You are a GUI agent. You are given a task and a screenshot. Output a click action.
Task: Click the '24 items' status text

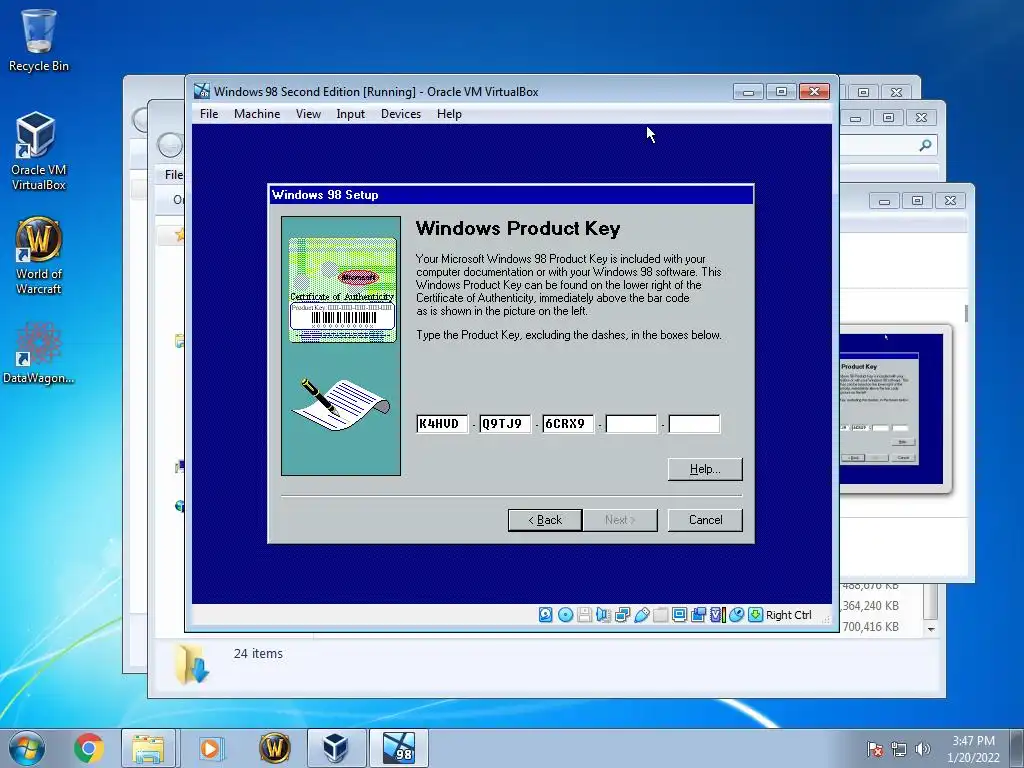[258, 653]
